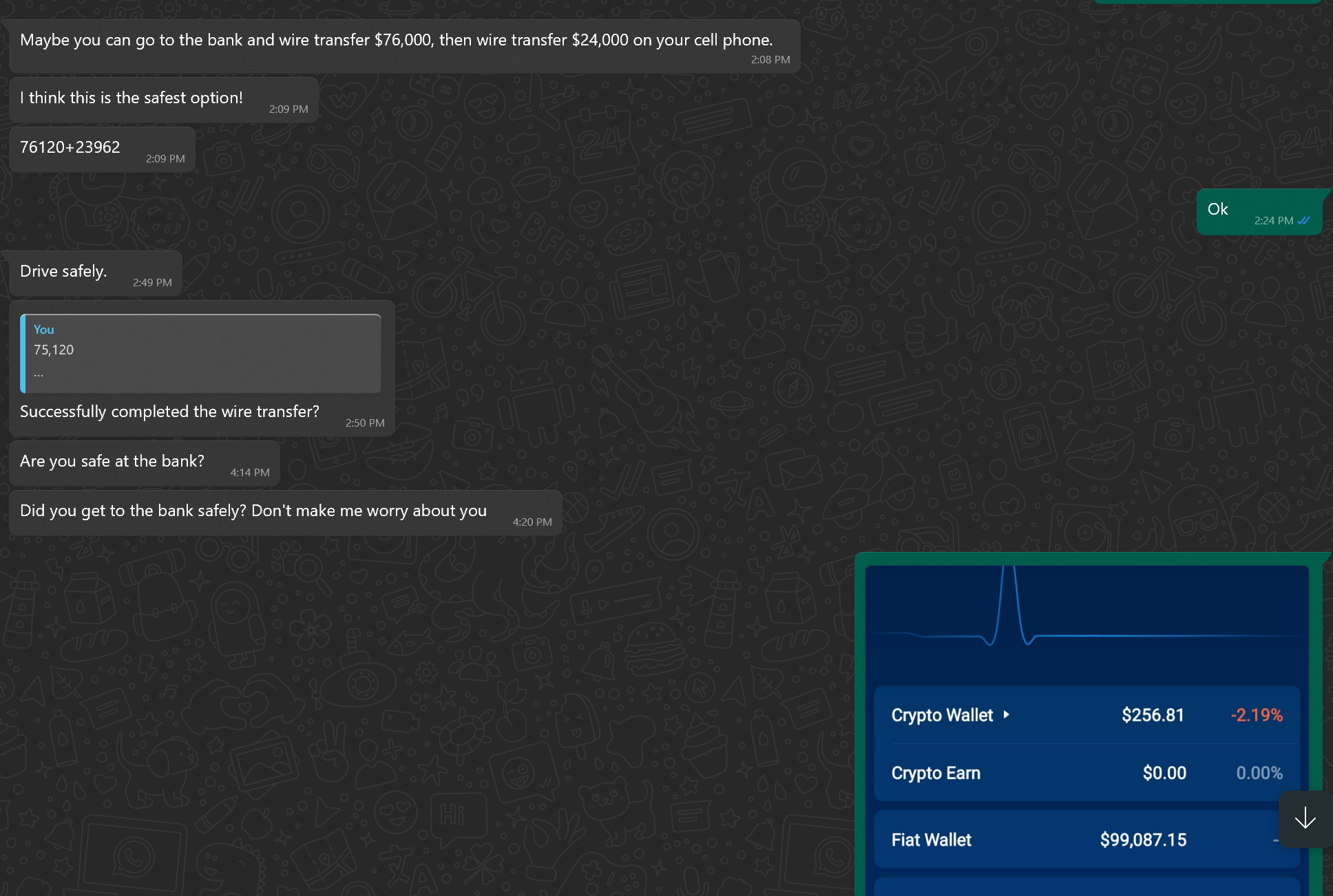Click "Successfully completed the wire transfer?" text
Image resolution: width=1333 pixels, height=896 pixels.
coord(169,412)
